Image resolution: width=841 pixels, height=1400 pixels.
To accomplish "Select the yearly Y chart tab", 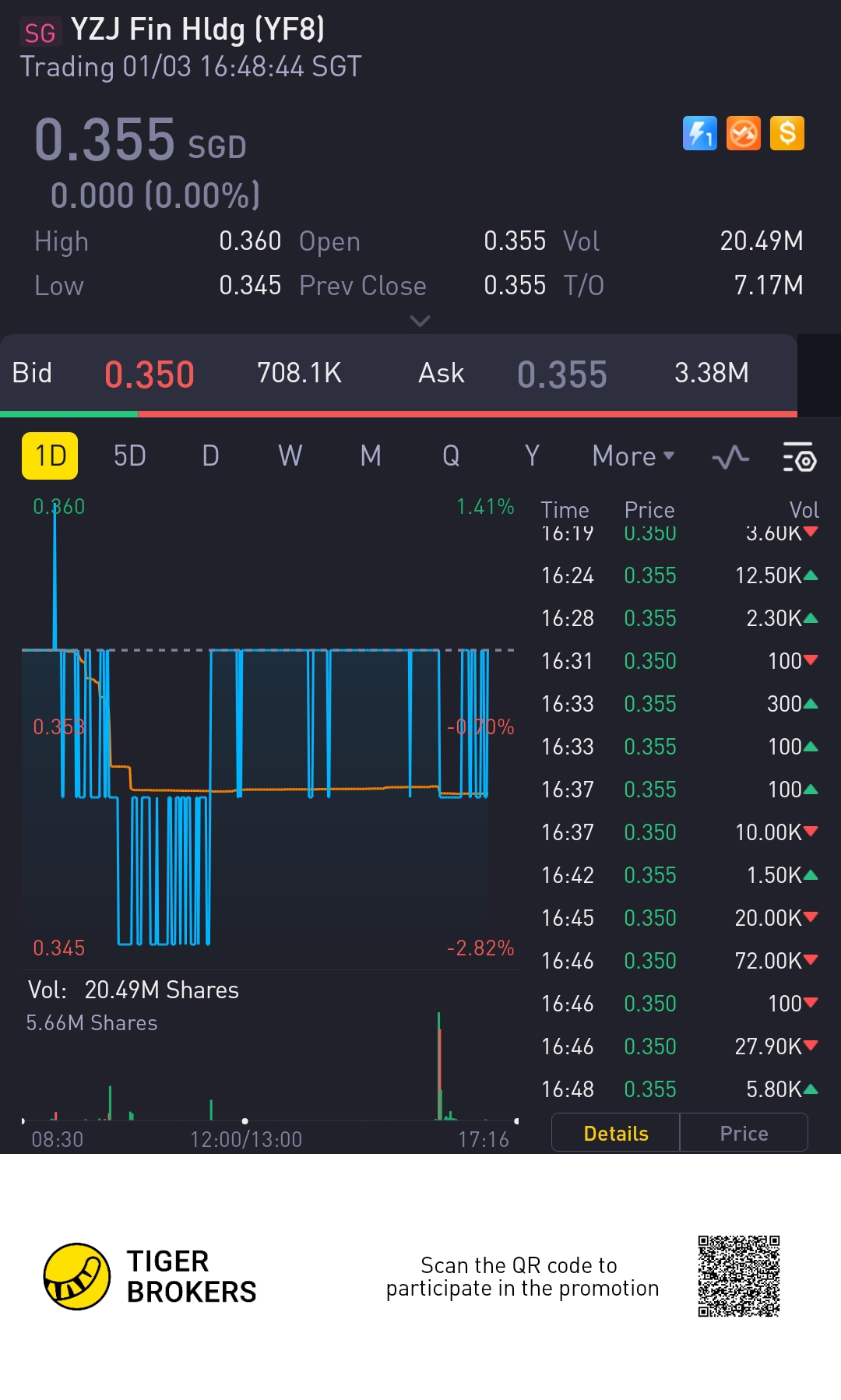I will coord(532,456).
